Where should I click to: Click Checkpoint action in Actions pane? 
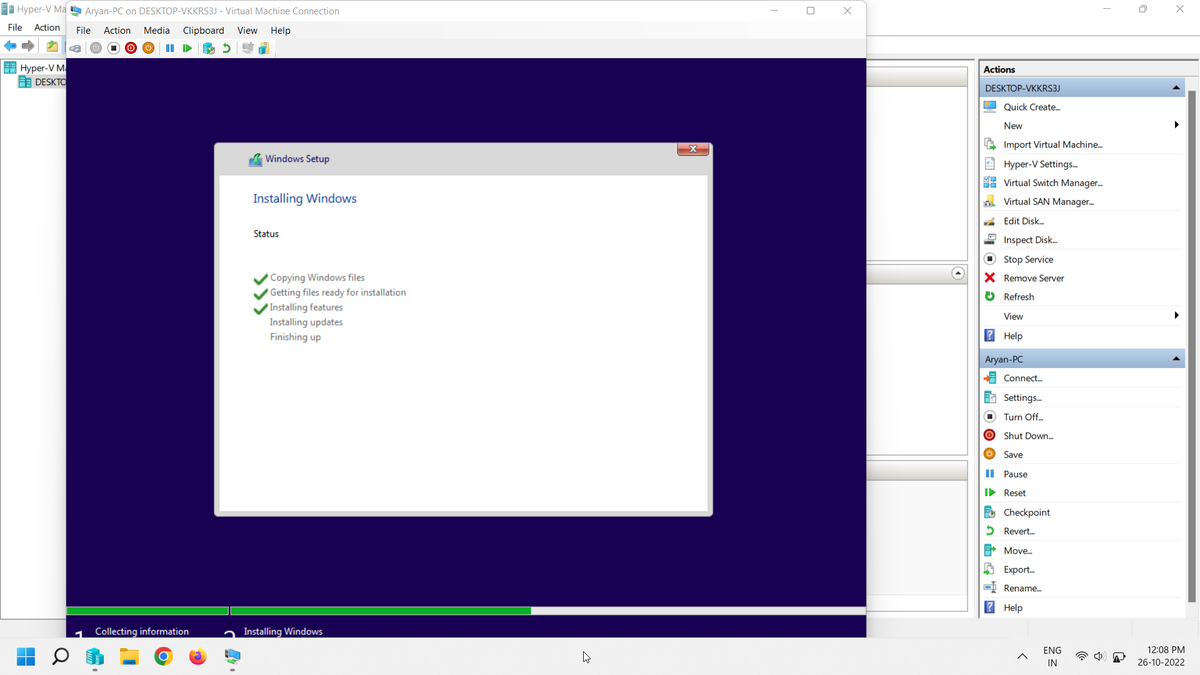(1026, 512)
